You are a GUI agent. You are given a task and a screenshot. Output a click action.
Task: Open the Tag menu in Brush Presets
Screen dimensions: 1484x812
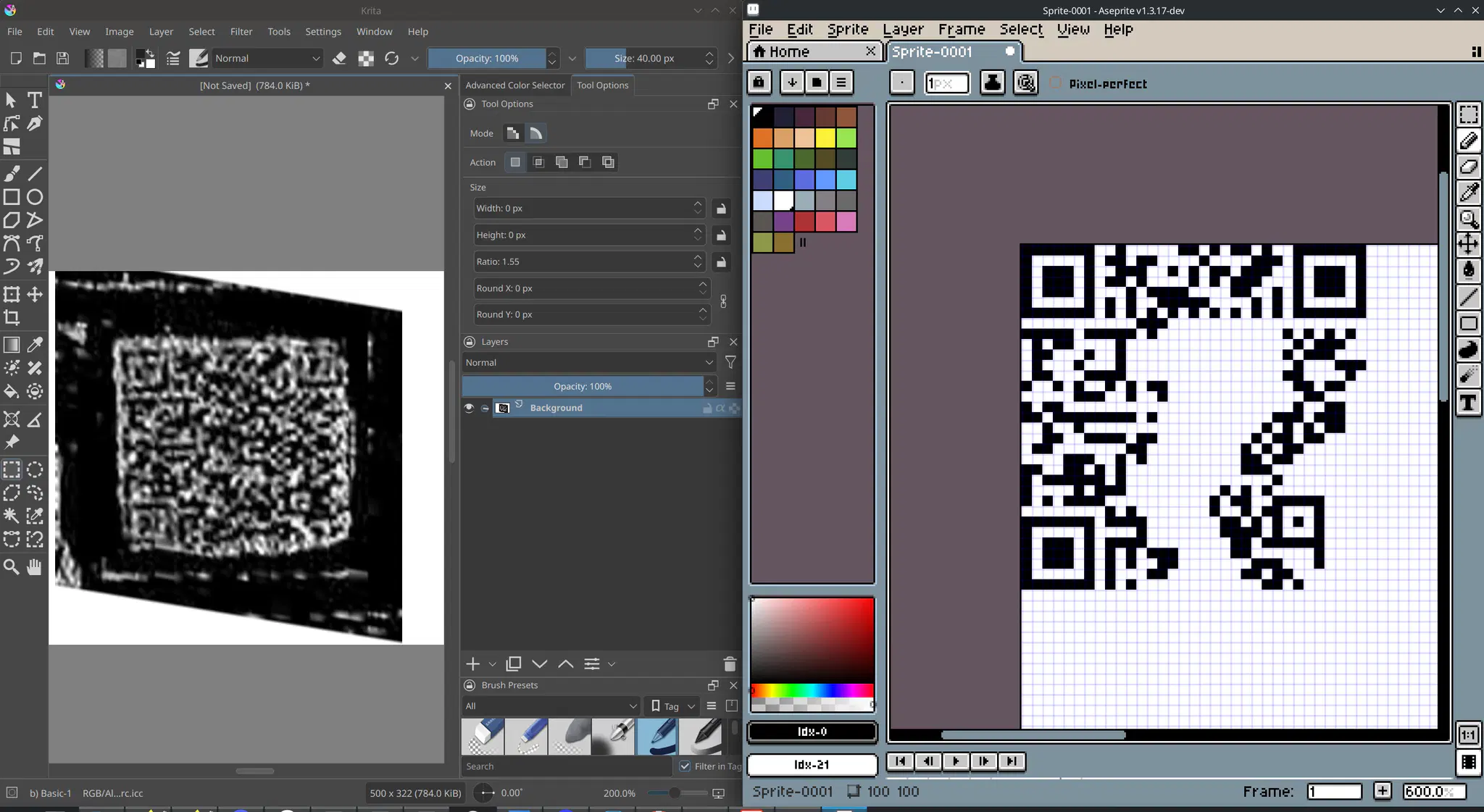(x=673, y=706)
